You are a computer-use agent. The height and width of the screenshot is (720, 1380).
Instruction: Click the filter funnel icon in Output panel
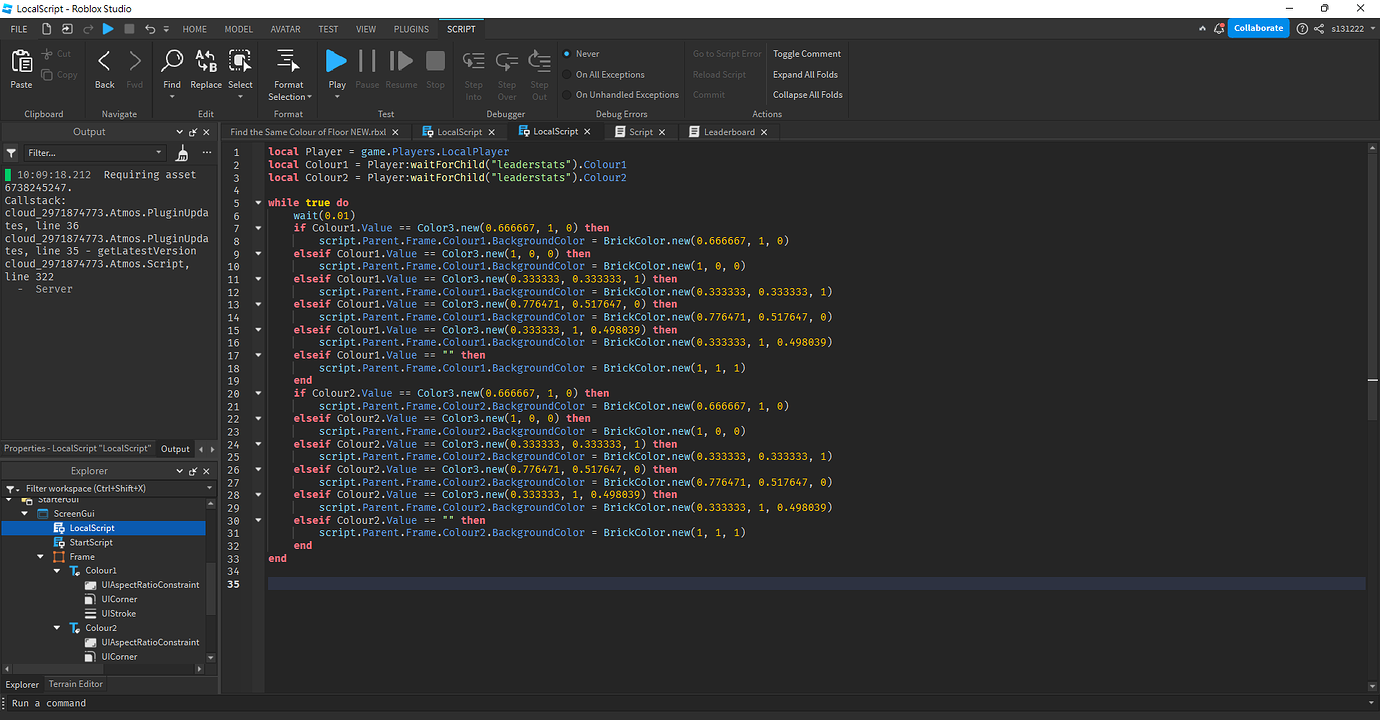[10, 152]
